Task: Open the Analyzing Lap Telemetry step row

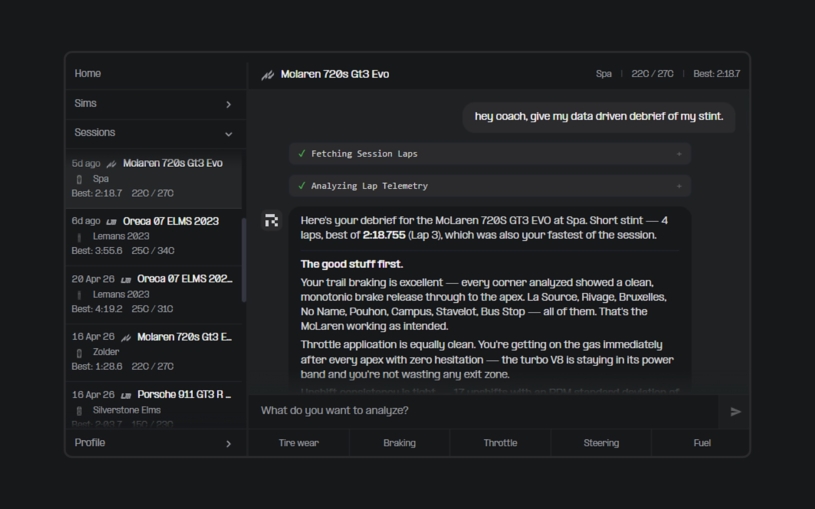Action: pos(490,186)
